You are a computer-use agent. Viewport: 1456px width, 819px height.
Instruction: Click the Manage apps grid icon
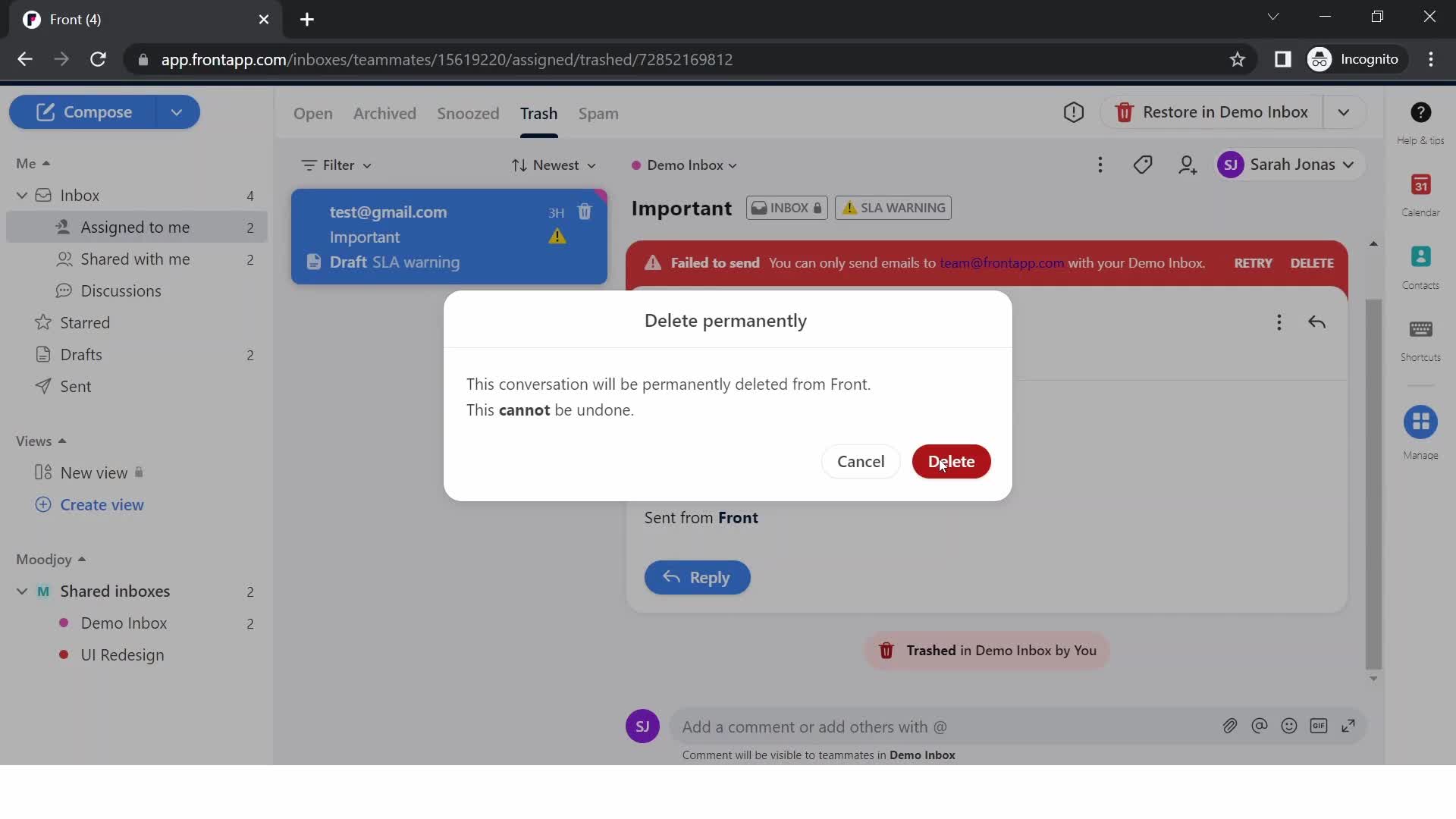[1421, 422]
